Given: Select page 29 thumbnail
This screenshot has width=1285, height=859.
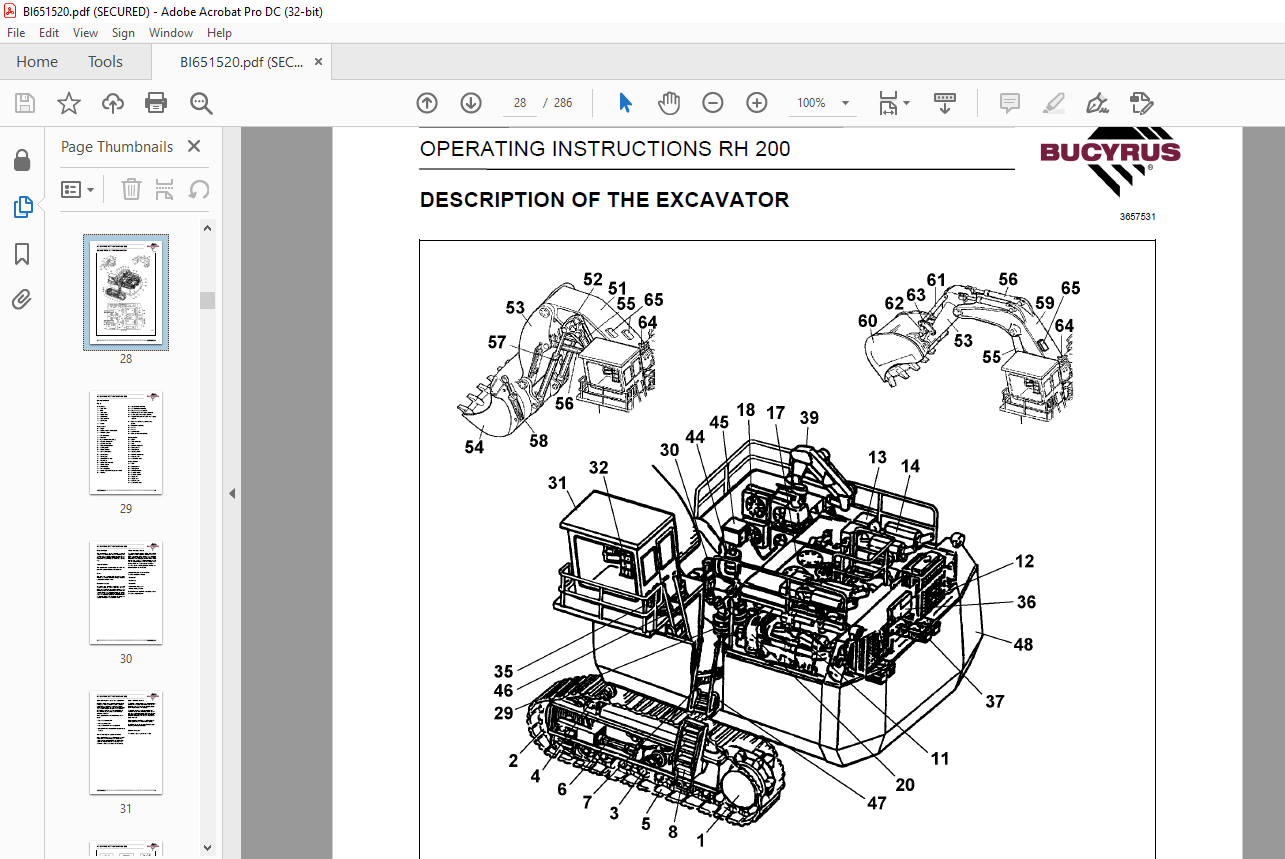Looking at the screenshot, I should pyautogui.click(x=126, y=443).
